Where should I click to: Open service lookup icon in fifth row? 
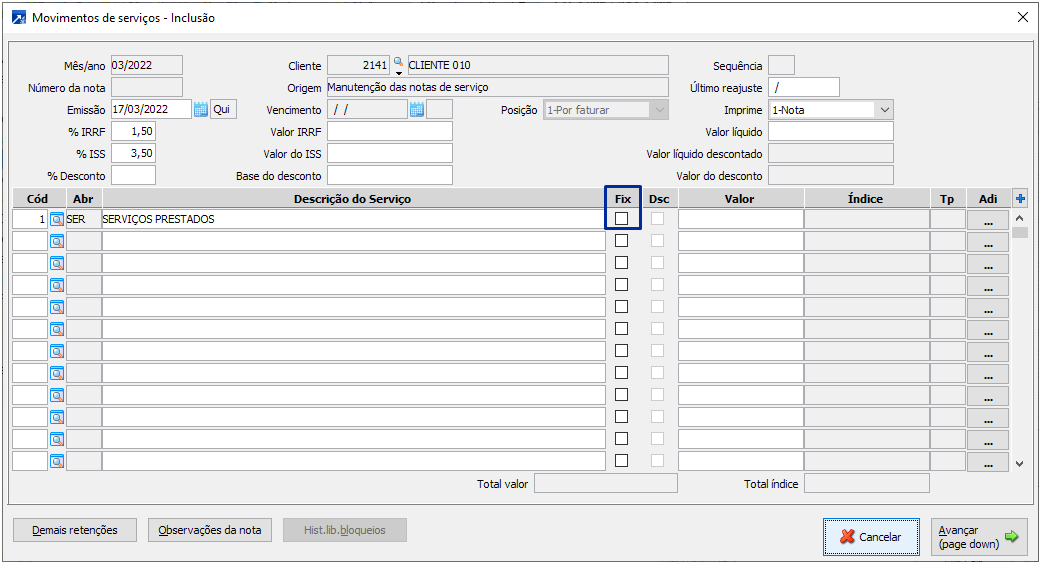tap(57, 307)
